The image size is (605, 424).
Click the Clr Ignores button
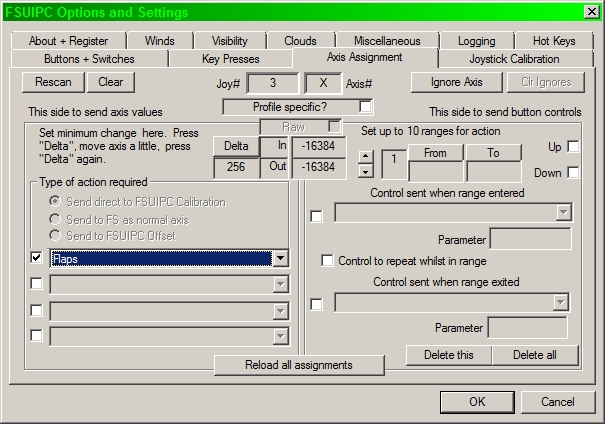pyautogui.click(x=546, y=82)
